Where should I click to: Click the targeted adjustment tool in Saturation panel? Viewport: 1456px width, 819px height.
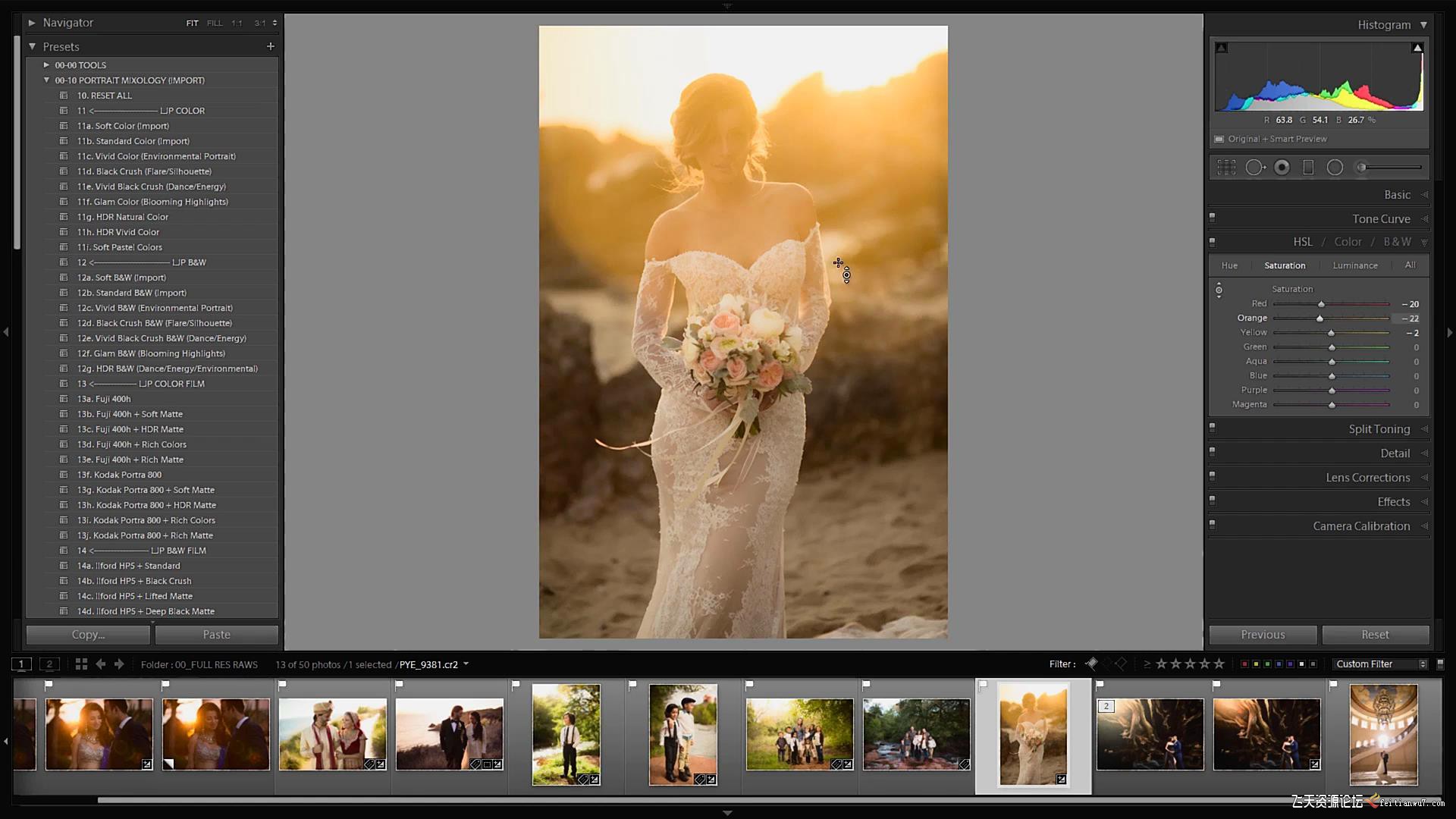click(x=1219, y=290)
